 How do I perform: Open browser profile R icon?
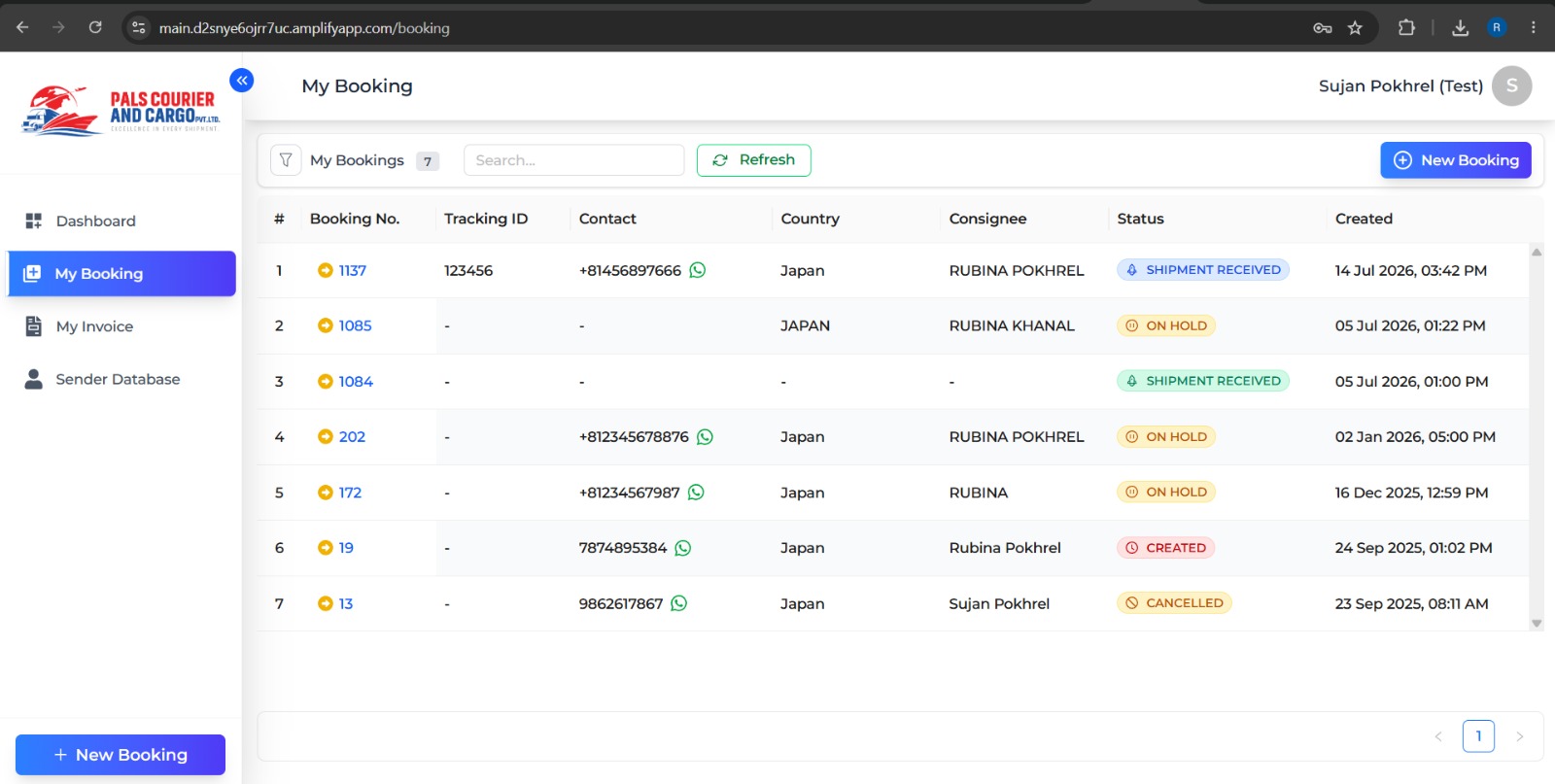(1497, 27)
